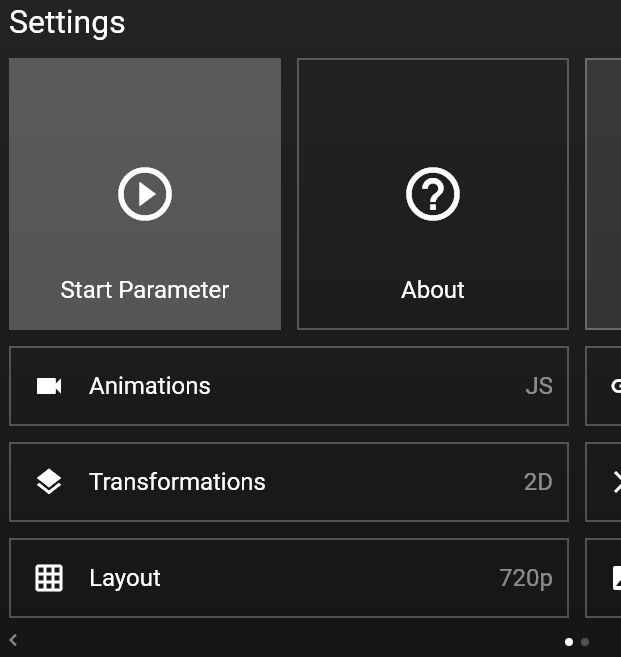Image resolution: width=621 pixels, height=657 pixels.
Task: Go back using the left chevron arrow
Action: click(13, 640)
